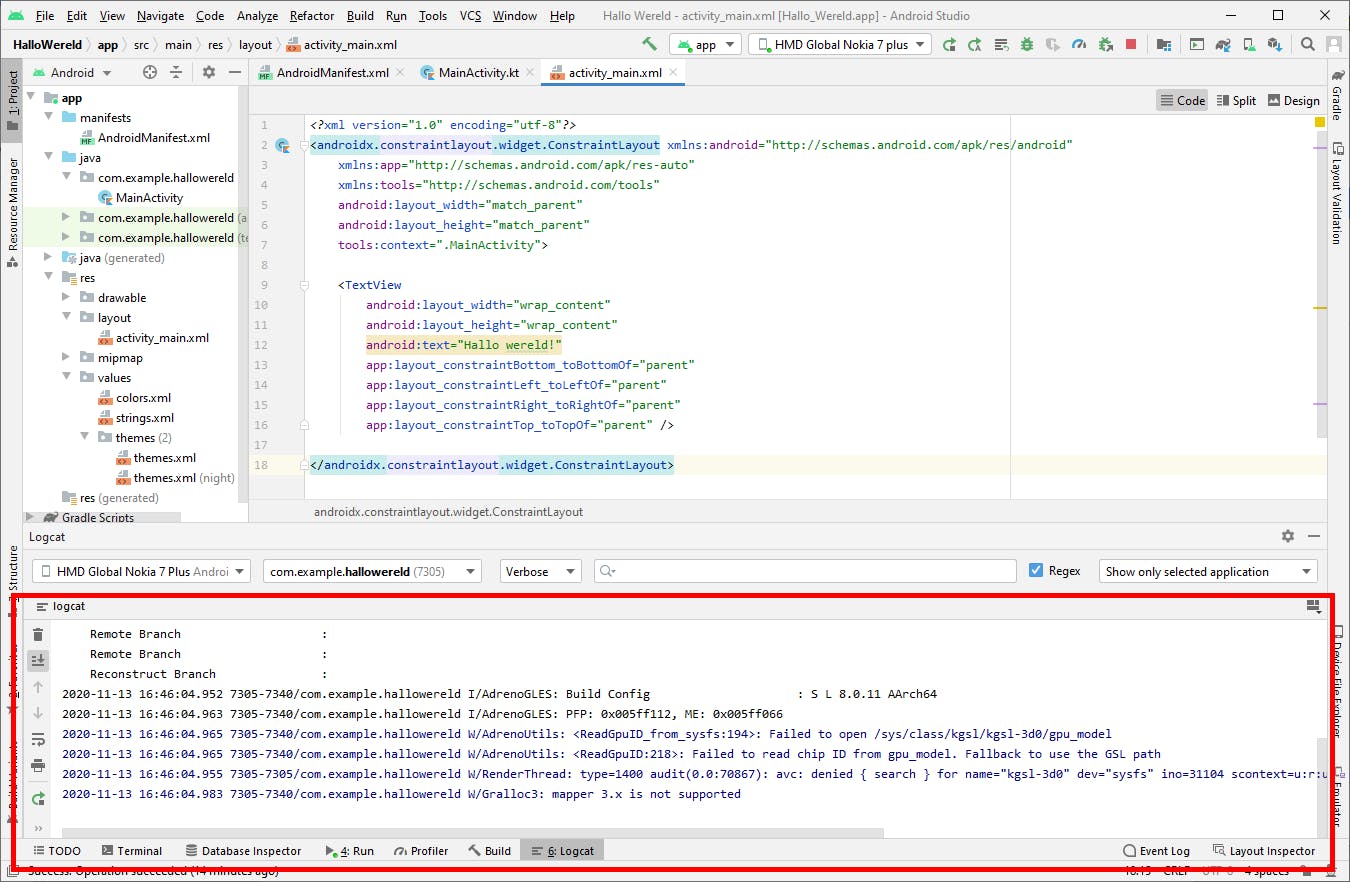Image resolution: width=1350 pixels, height=882 pixels.
Task: Open the Profiler gauge icon in toolbar
Action: tap(1079, 44)
